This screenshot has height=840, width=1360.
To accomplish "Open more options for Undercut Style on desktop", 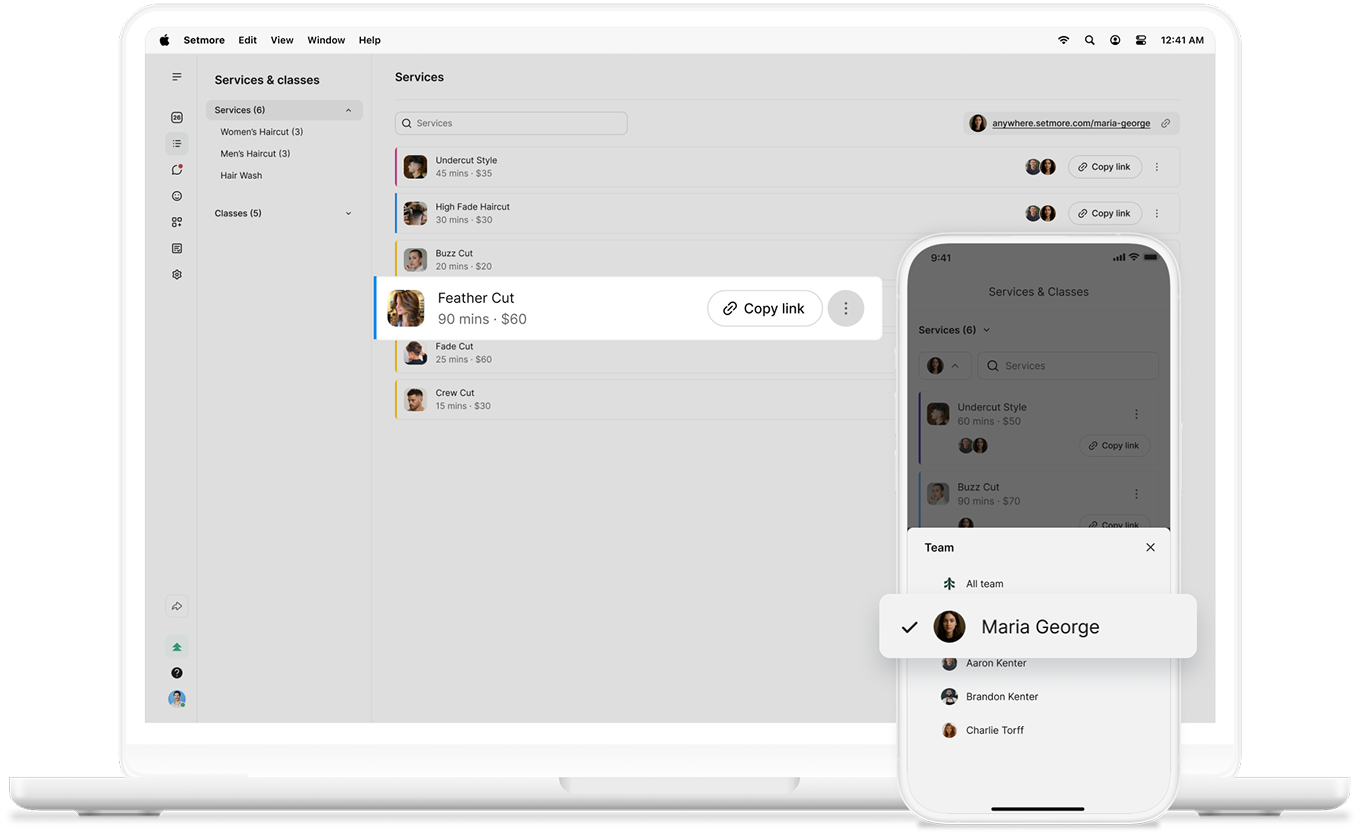I will tap(1157, 167).
